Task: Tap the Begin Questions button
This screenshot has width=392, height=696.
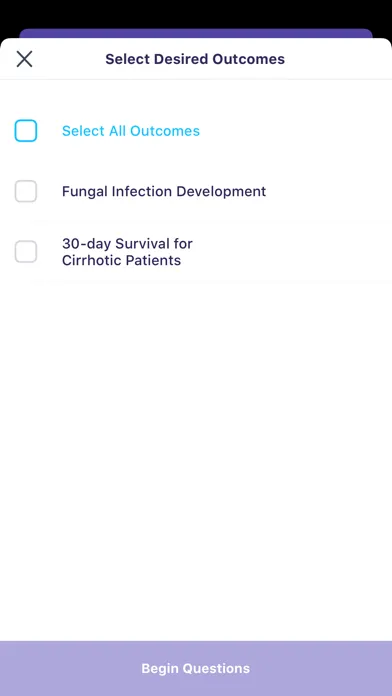Action: click(x=196, y=668)
